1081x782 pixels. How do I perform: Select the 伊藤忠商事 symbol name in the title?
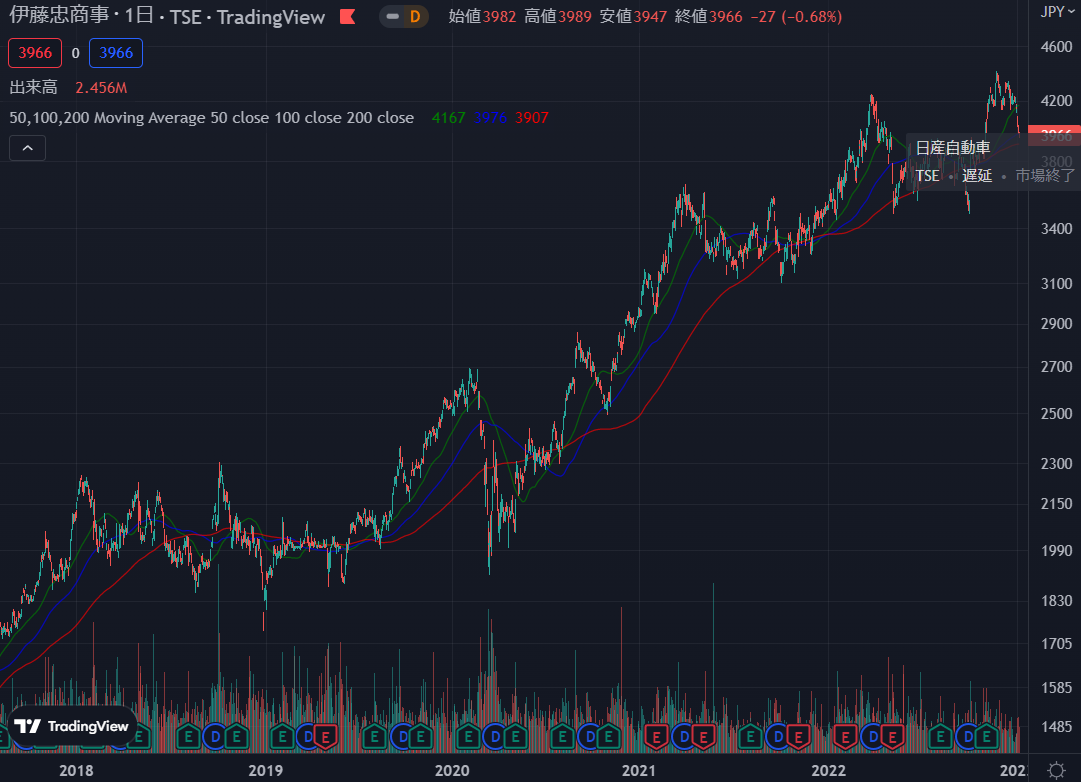(59, 17)
